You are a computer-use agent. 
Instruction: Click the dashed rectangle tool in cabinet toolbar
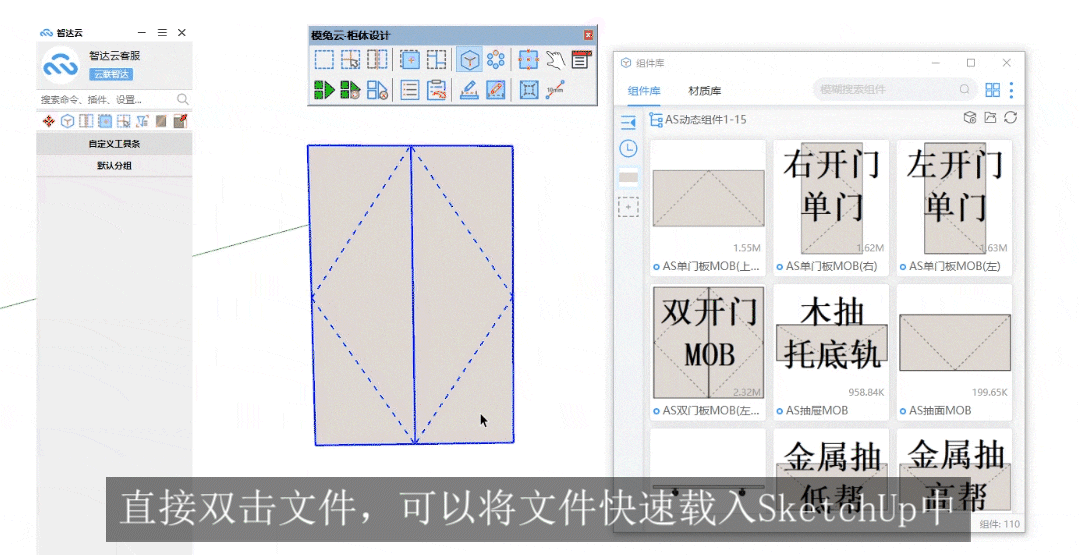click(324, 60)
